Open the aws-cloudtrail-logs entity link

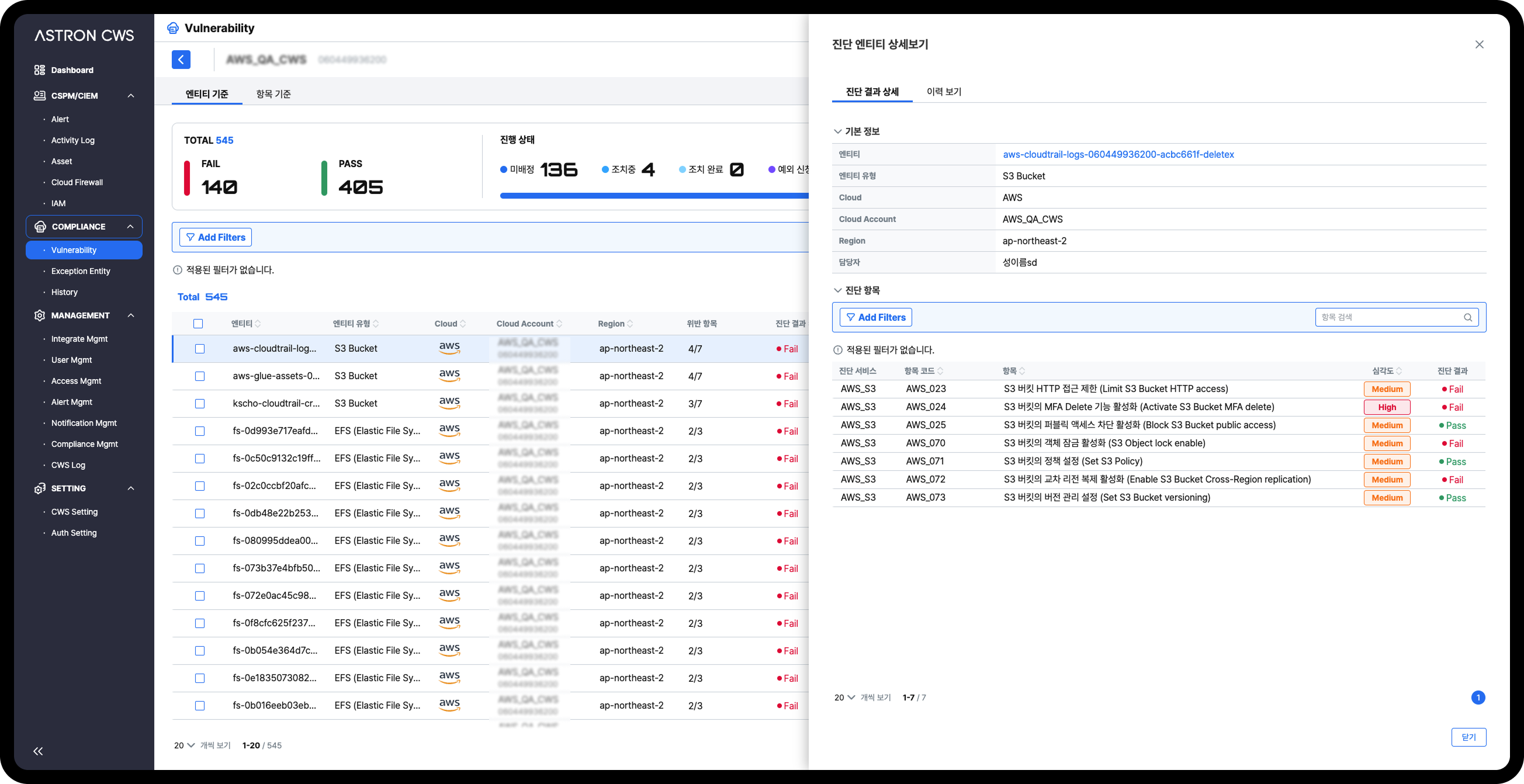pos(1118,154)
